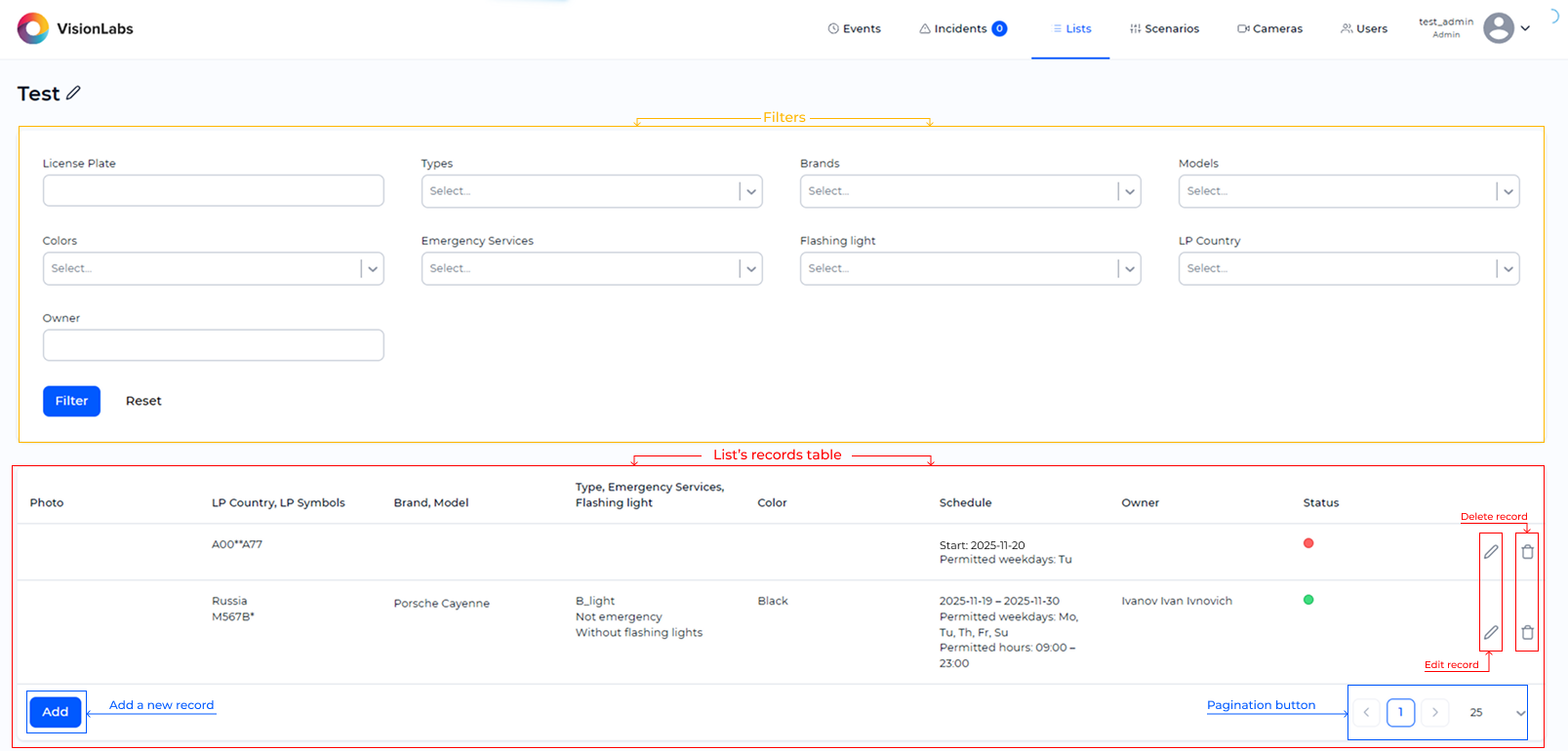Focus the Owner input field
The image size is (1568, 751).
[213, 345]
